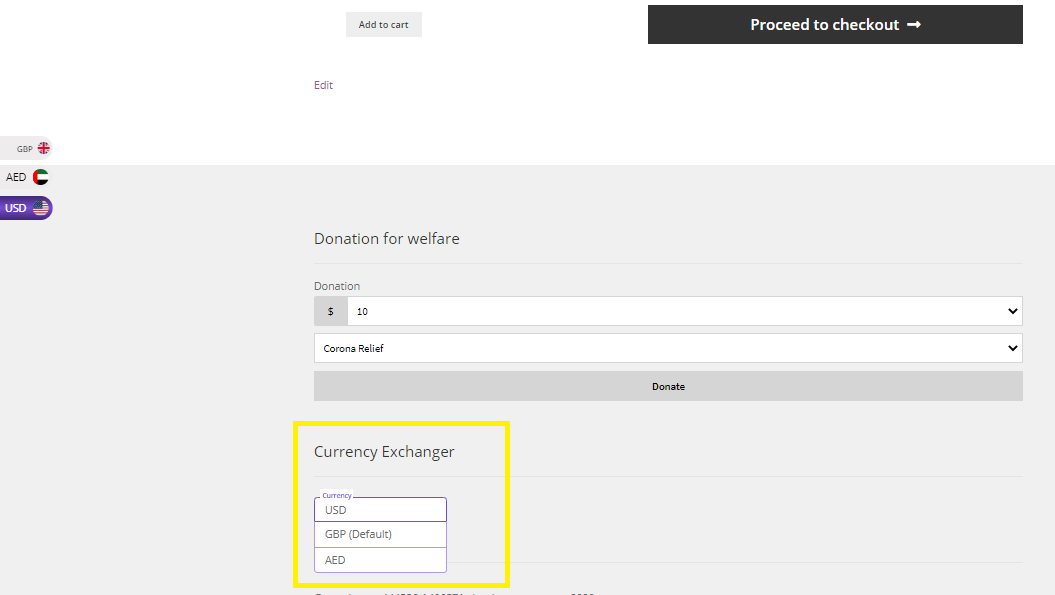Switch currency to AED in side widget
This screenshot has height=595, width=1055.
pyautogui.click(x=26, y=178)
